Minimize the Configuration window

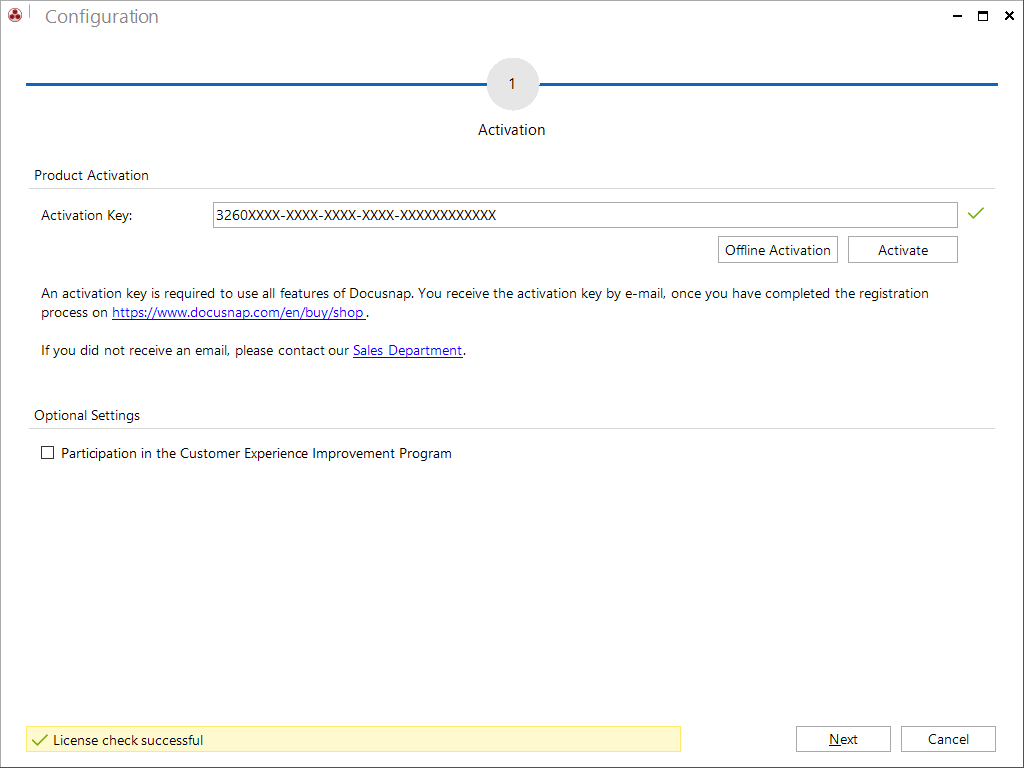coord(957,16)
